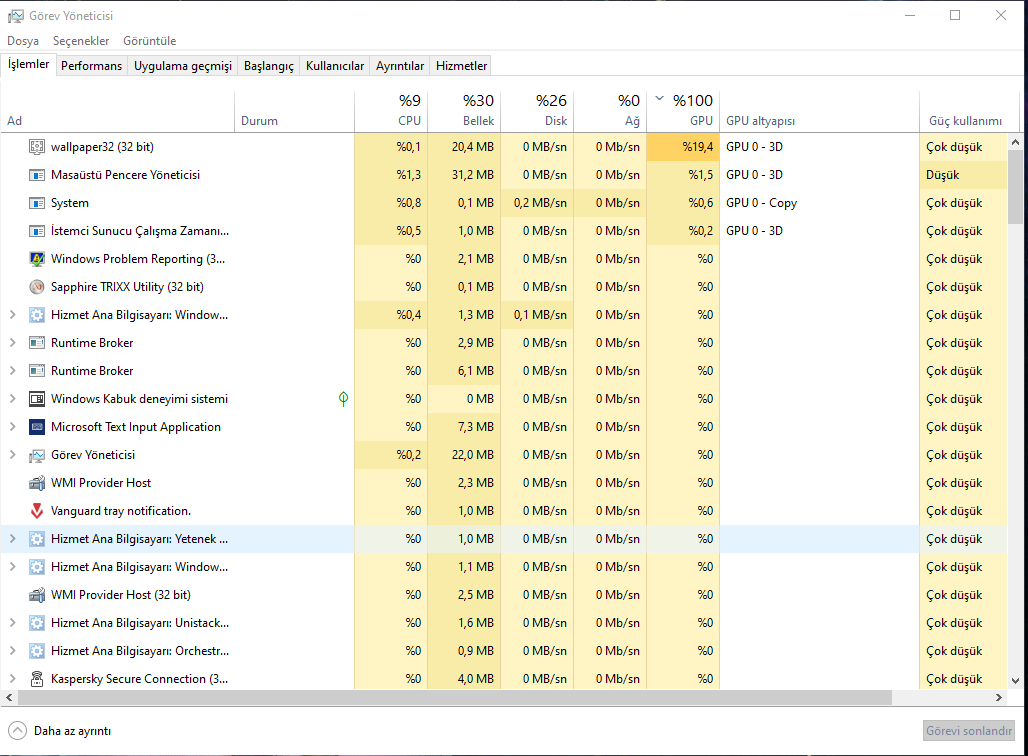Switch to the Performans tab

pyautogui.click(x=92, y=66)
